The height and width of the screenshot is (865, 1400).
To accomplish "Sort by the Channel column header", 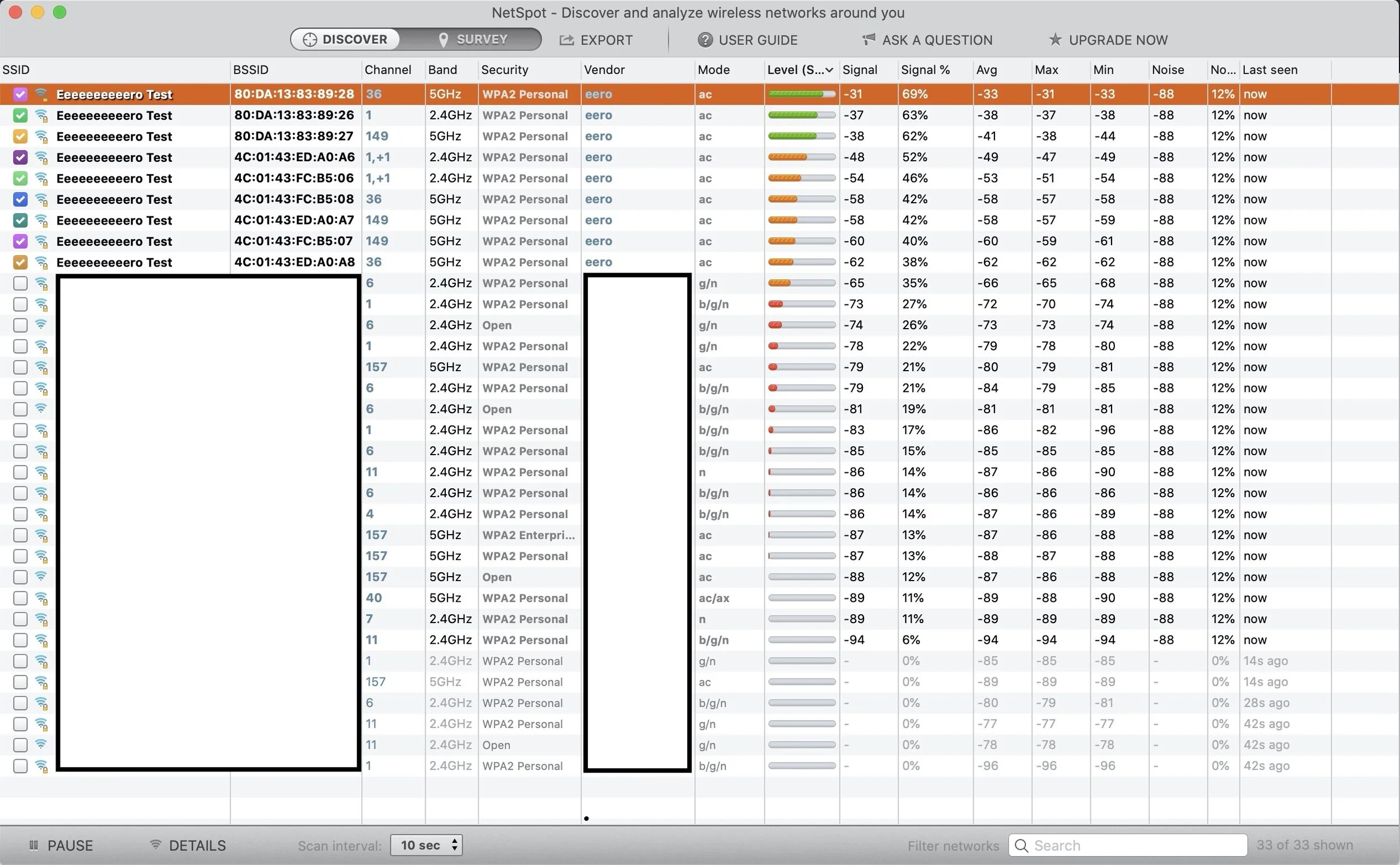I will [388, 70].
